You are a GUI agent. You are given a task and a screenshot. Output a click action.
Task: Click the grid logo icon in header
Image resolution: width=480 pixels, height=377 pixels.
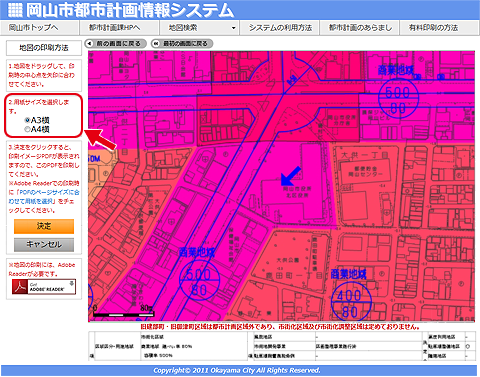pos(15,10)
